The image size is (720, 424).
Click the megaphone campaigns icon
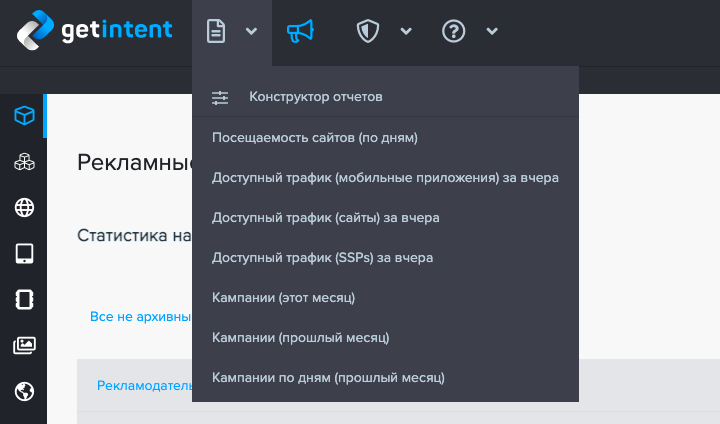click(300, 32)
